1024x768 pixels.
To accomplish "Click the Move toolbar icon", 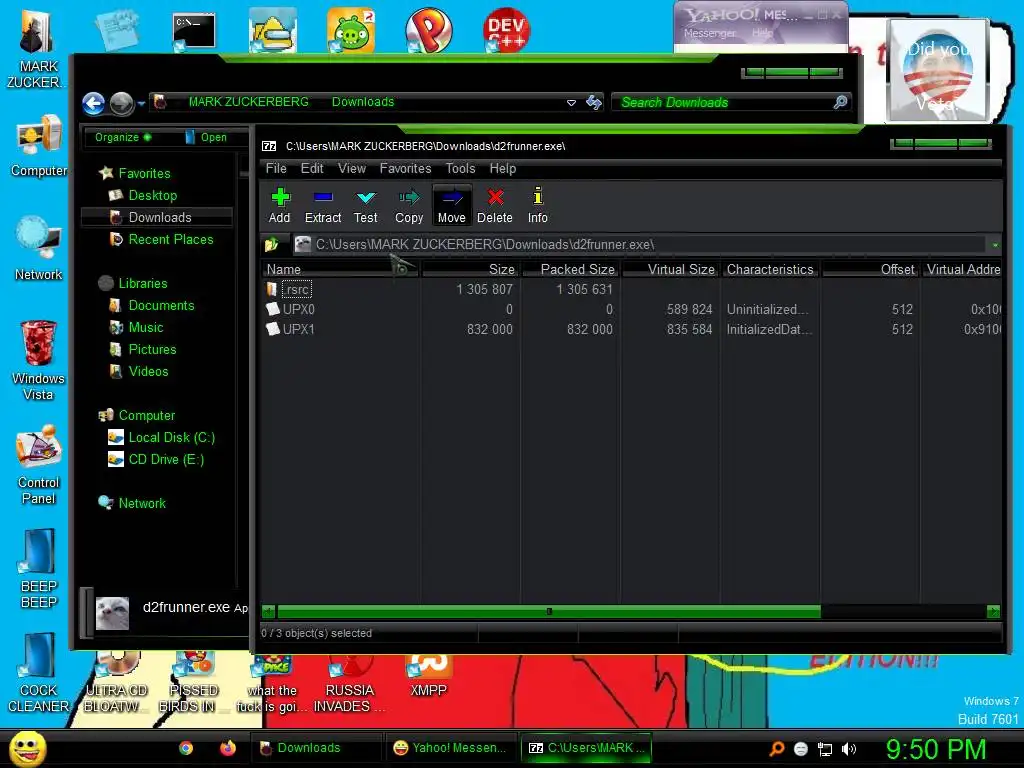I will [x=452, y=206].
